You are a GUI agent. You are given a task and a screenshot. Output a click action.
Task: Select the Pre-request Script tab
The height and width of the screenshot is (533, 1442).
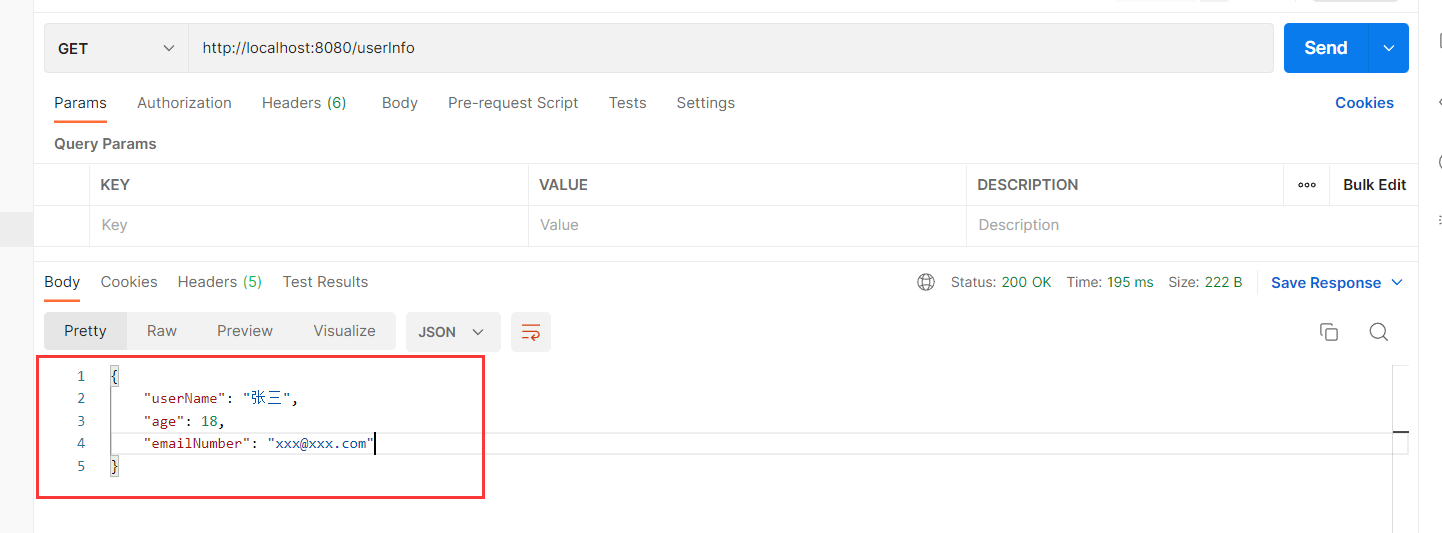point(513,103)
